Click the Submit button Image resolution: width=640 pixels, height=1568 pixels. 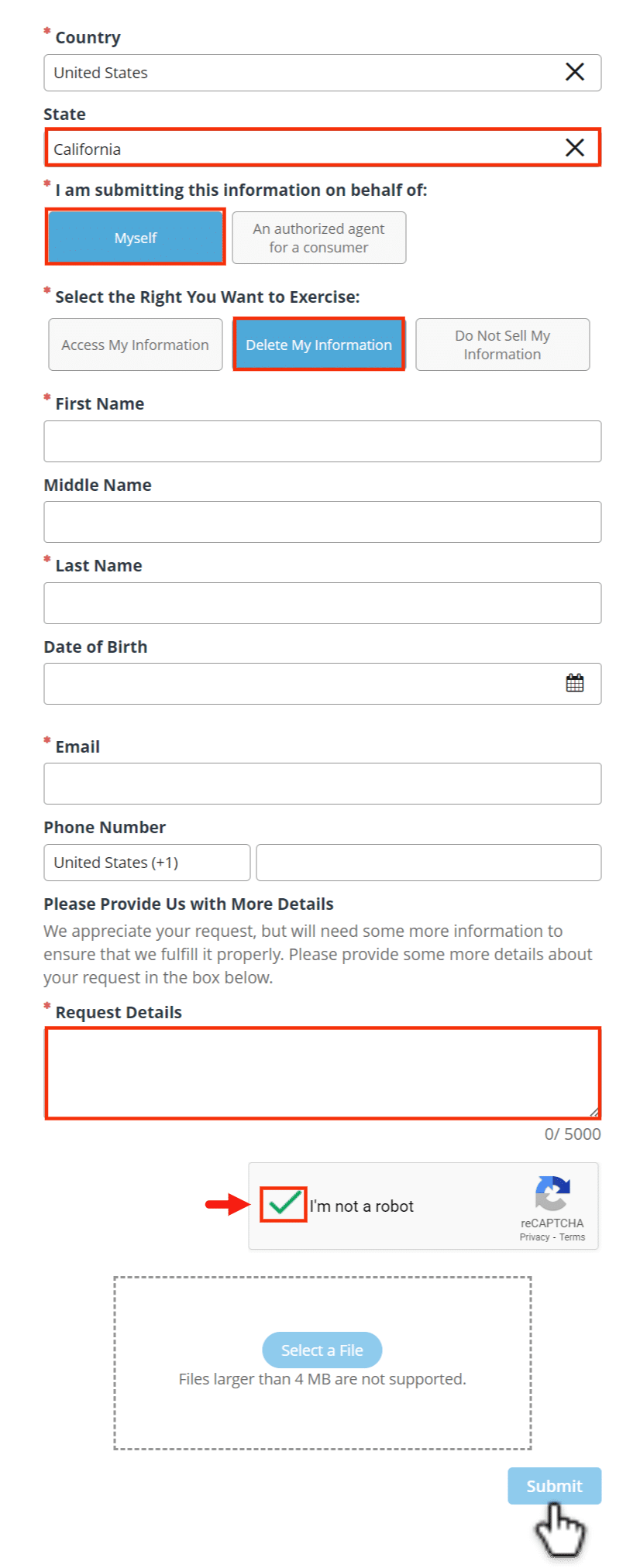point(554,1486)
